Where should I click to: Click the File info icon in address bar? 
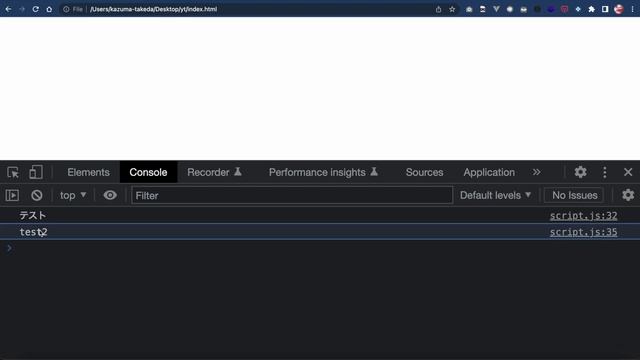(x=66, y=9)
